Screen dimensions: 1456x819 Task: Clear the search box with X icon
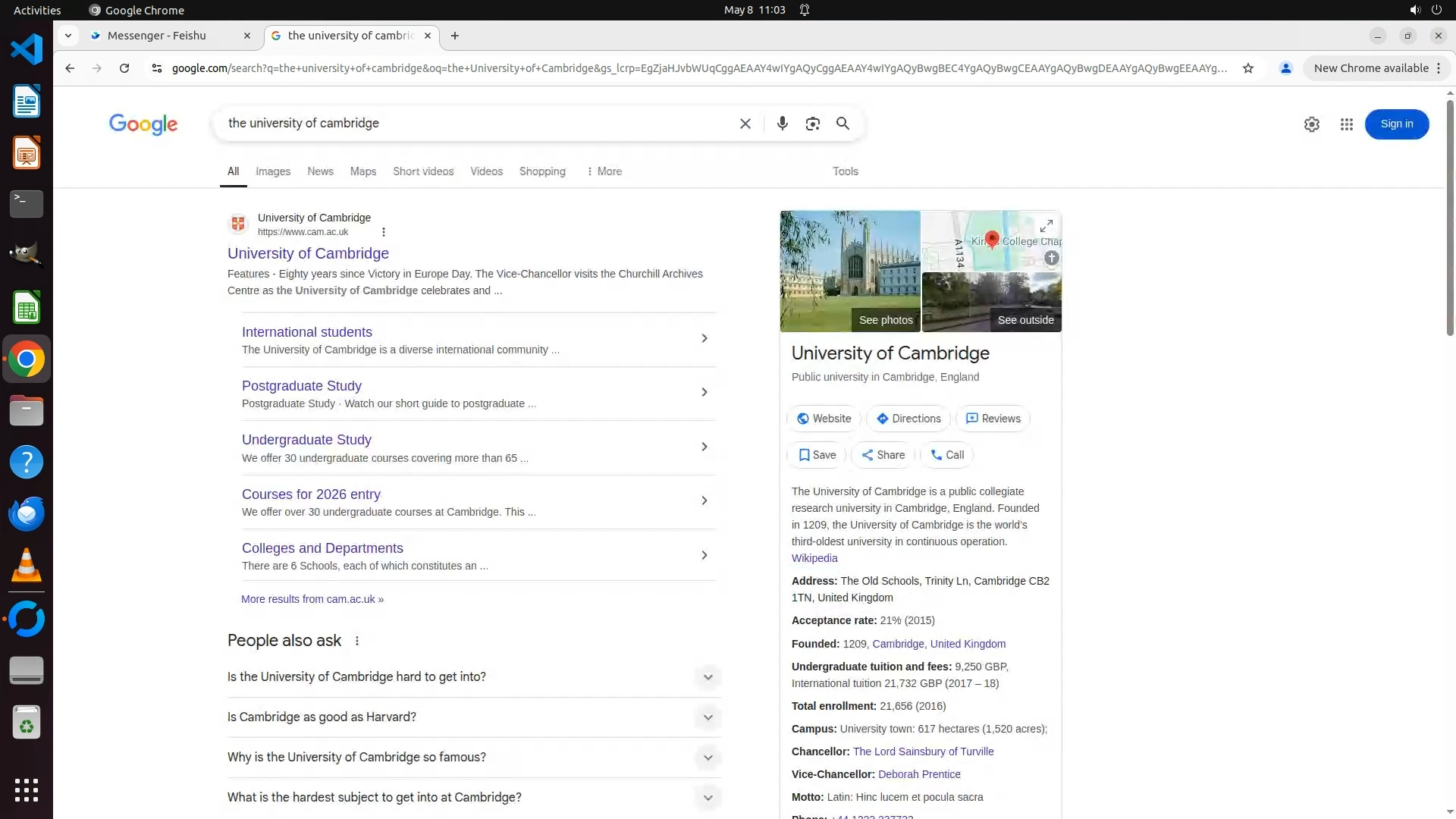[x=745, y=124]
